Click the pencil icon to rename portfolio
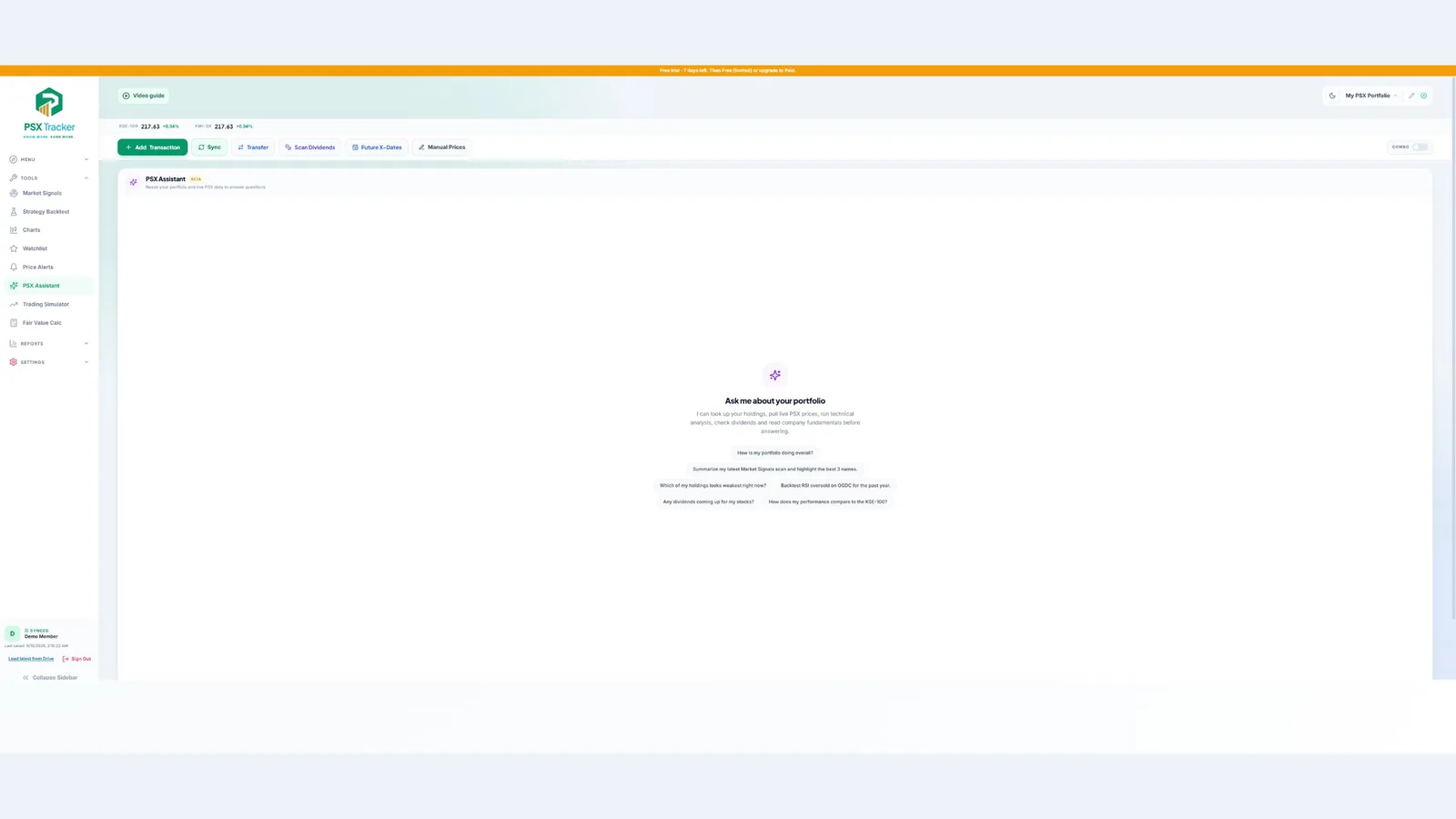Screen dimensions: 1456x819 [1411, 96]
